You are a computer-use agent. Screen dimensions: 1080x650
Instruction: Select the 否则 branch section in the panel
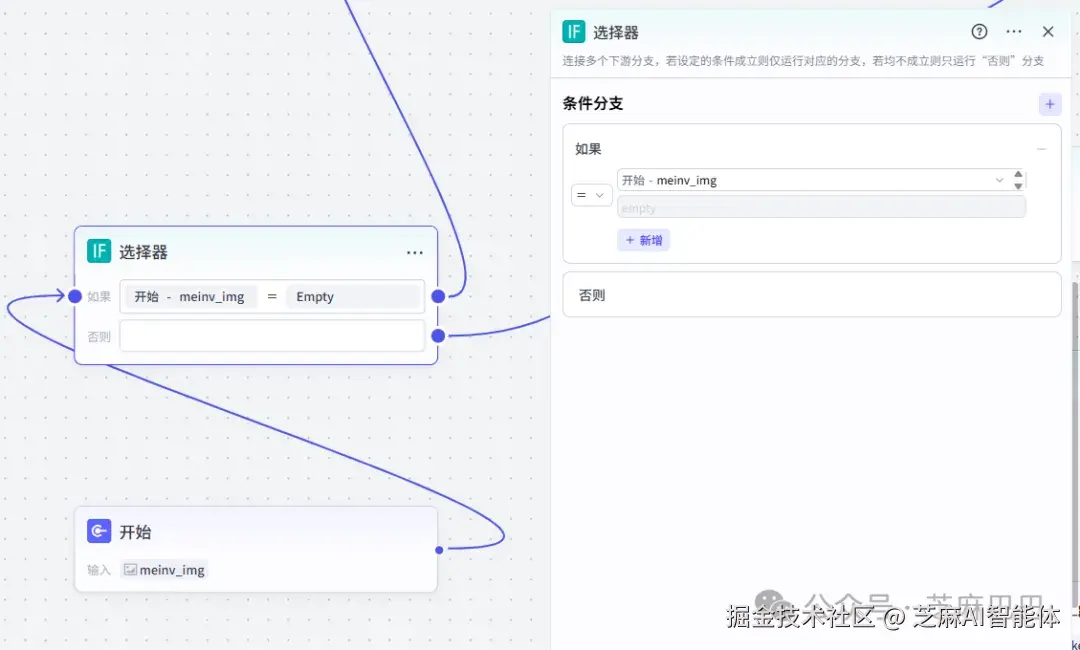(812, 293)
